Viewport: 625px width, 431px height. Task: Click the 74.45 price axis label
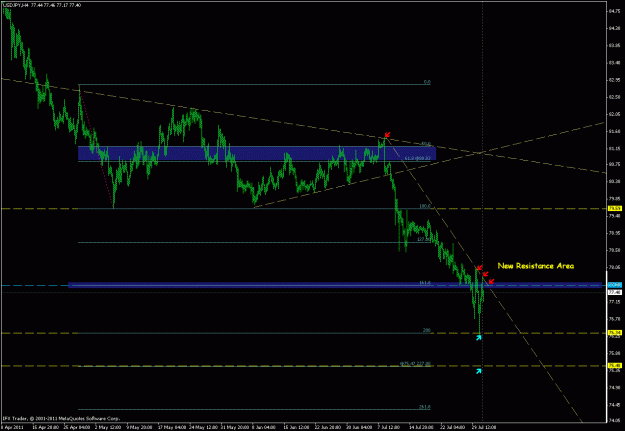click(x=613, y=404)
